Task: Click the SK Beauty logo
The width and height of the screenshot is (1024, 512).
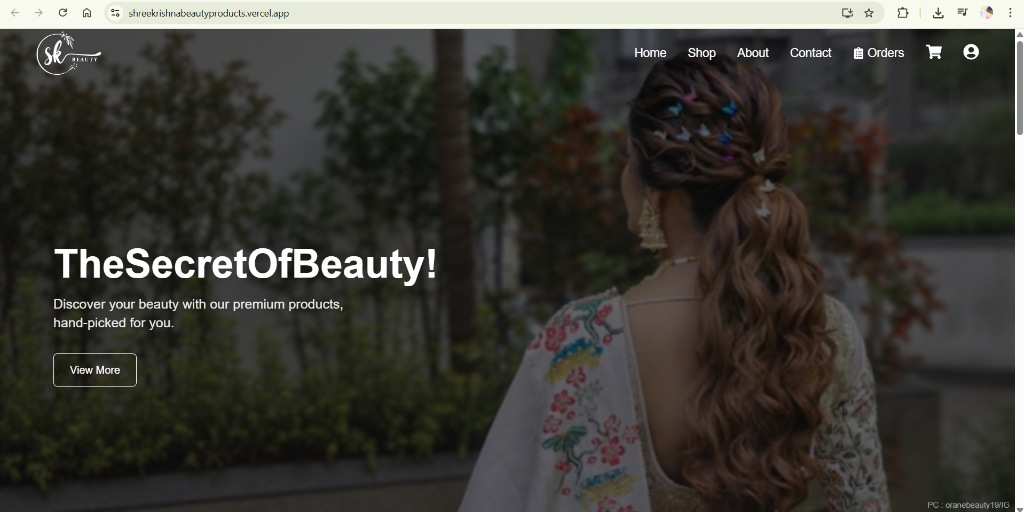Action: pyautogui.click(x=69, y=54)
